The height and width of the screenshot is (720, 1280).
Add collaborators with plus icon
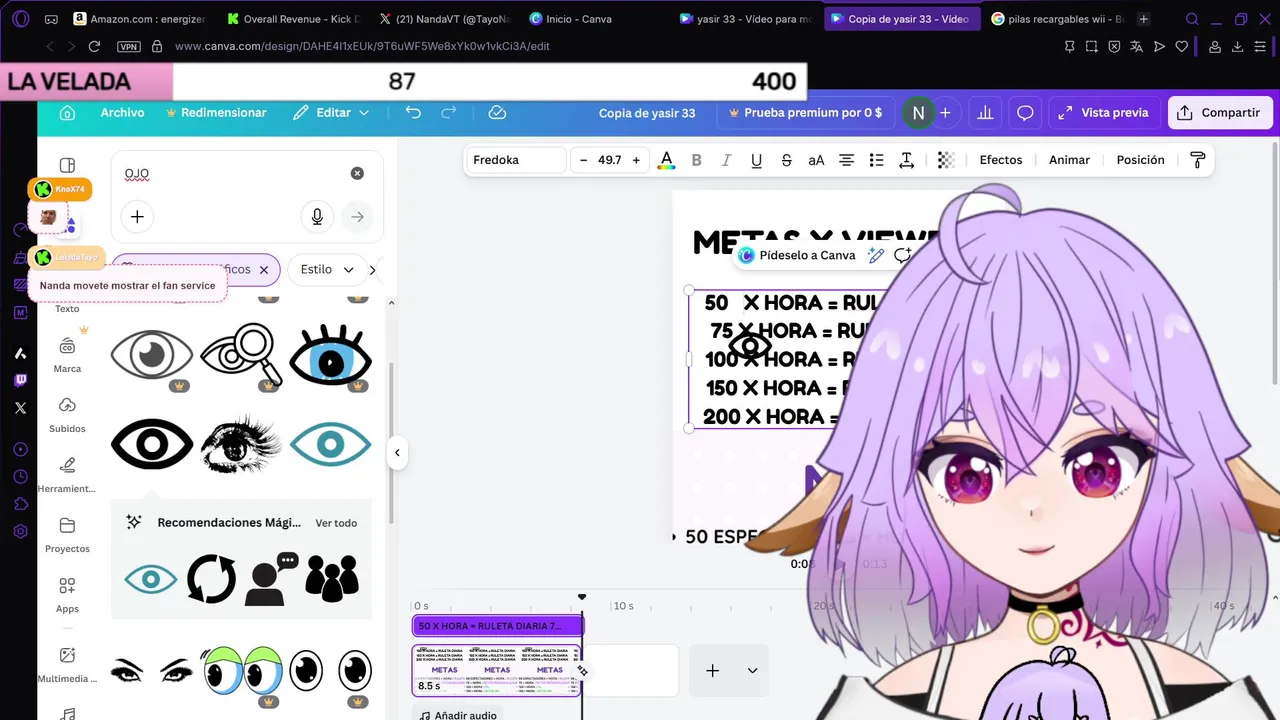[x=945, y=113]
